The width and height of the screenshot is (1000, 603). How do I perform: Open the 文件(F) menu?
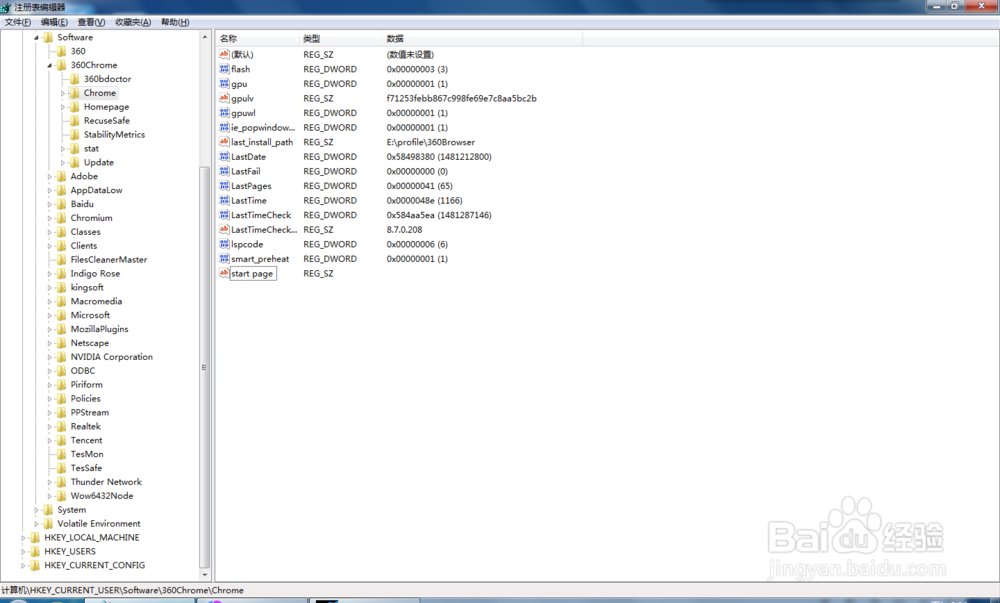point(18,22)
